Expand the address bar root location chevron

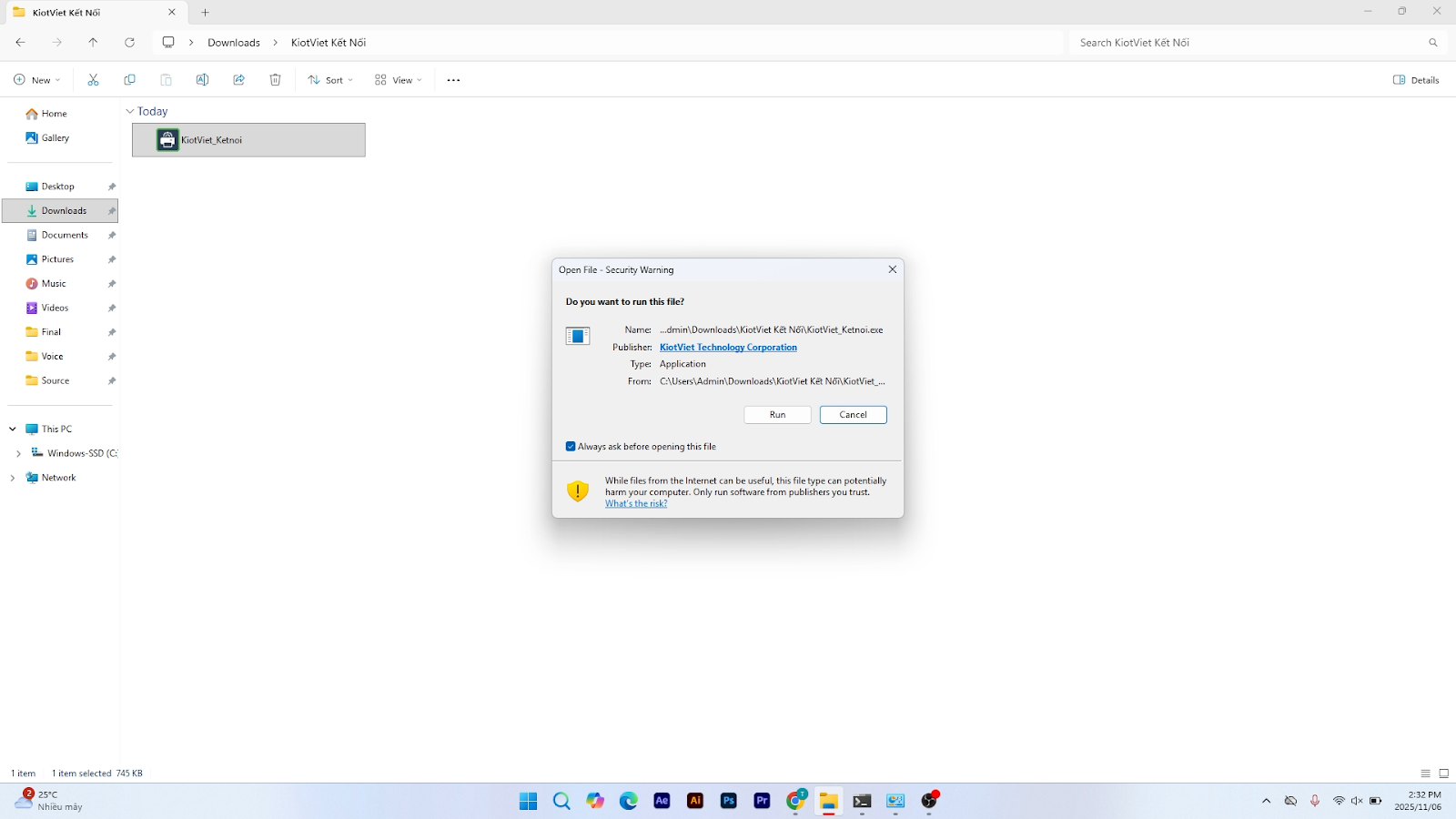191,43
